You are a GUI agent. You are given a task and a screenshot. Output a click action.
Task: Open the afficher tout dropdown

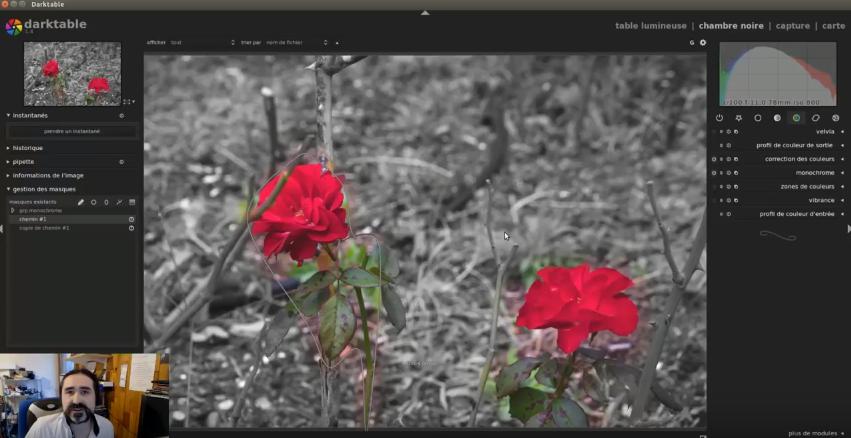click(202, 42)
